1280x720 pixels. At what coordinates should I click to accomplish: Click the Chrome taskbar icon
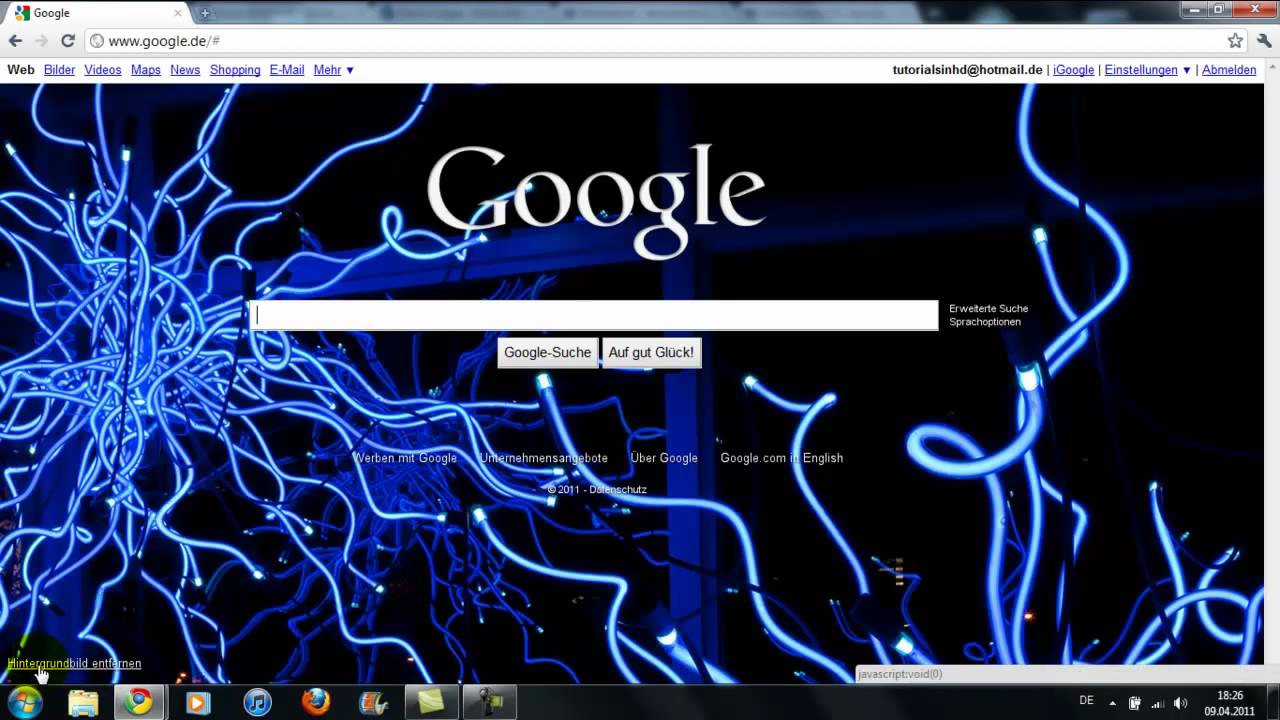(x=140, y=702)
